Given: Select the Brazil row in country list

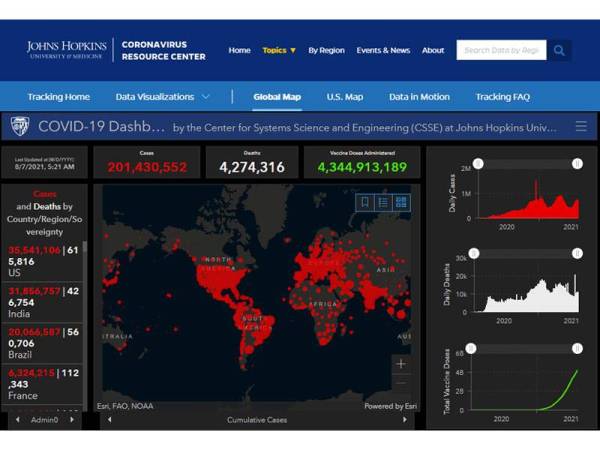Looking at the screenshot, I should (42, 343).
